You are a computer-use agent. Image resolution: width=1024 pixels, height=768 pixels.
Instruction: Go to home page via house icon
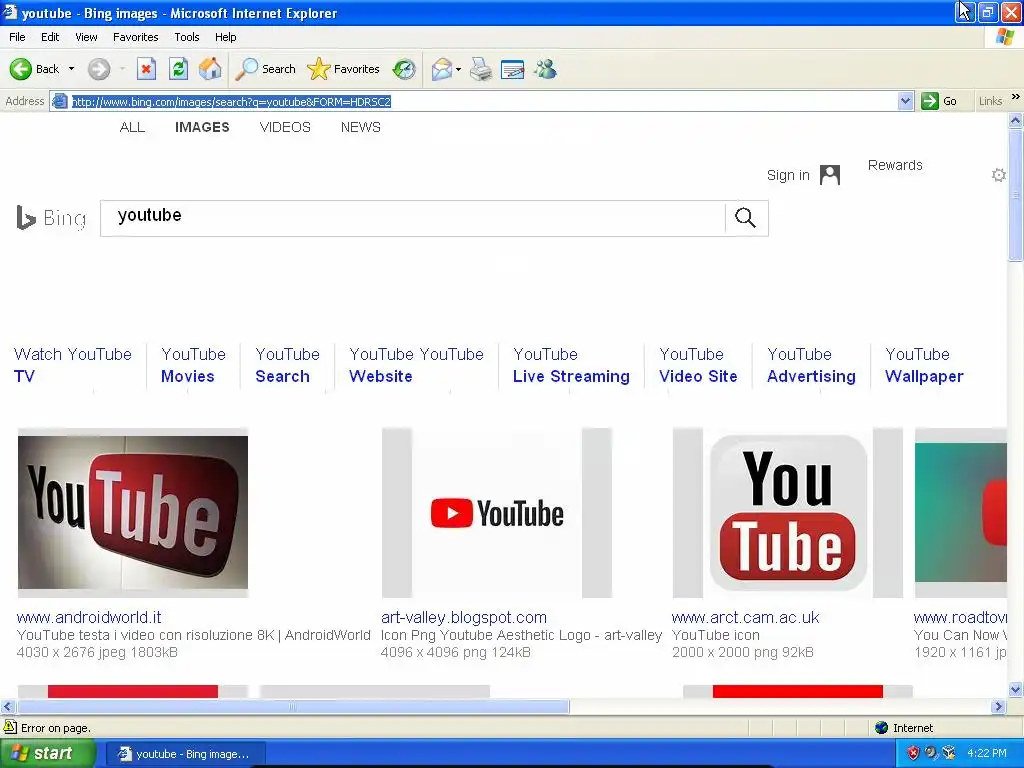point(210,69)
